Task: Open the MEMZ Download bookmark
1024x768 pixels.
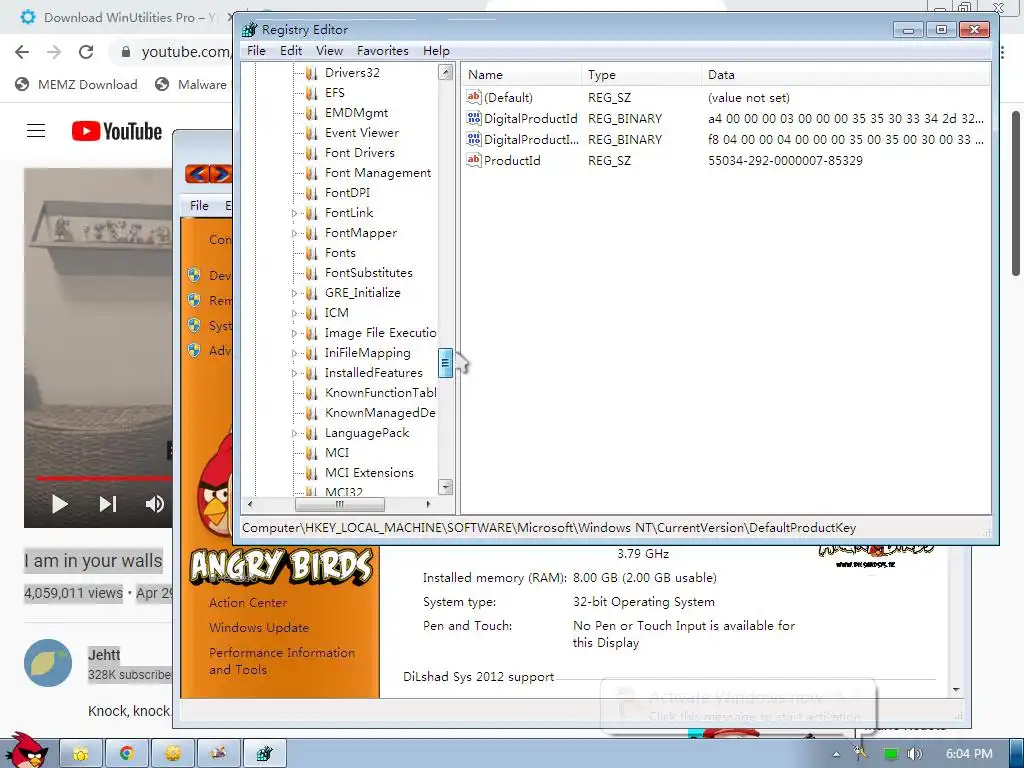Action: pos(76,84)
